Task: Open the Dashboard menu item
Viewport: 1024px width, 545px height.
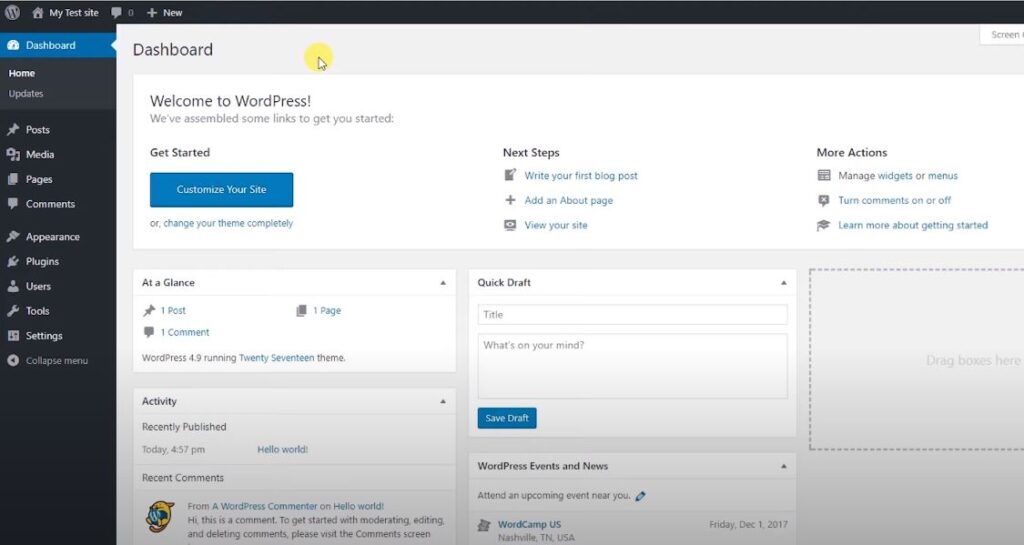Action: [58, 45]
